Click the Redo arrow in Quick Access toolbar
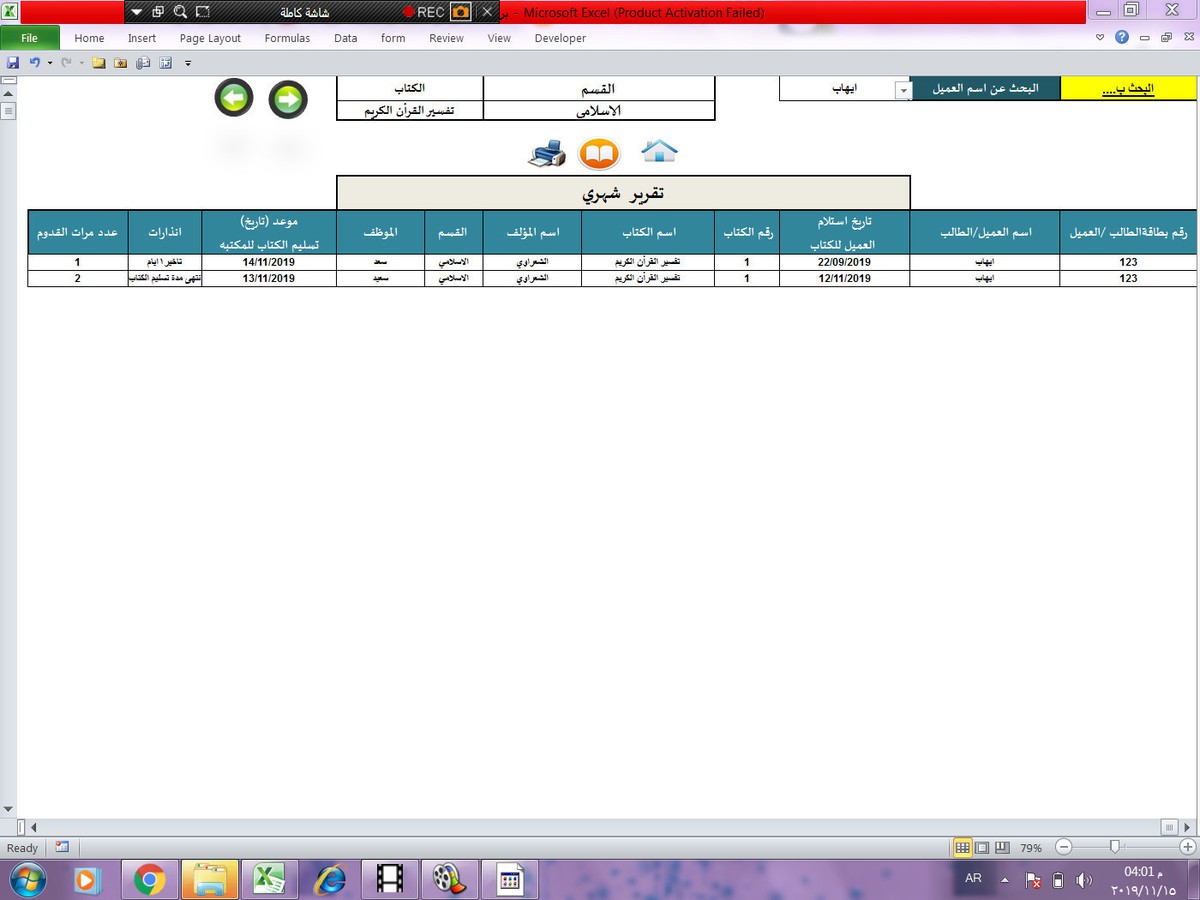The width and height of the screenshot is (1200, 900). (x=66, y=62)
